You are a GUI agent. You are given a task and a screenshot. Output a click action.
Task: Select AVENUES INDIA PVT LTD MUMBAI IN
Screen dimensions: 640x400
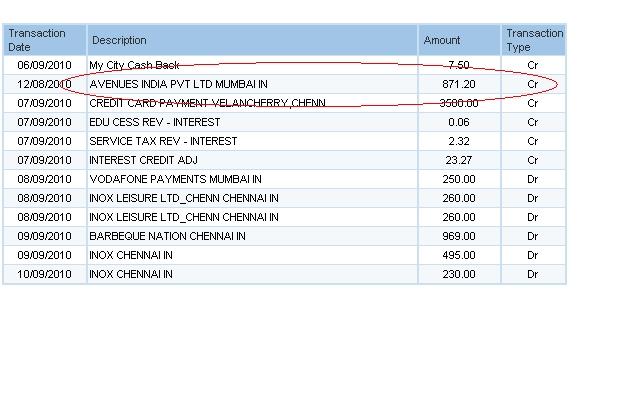(178, 84)
